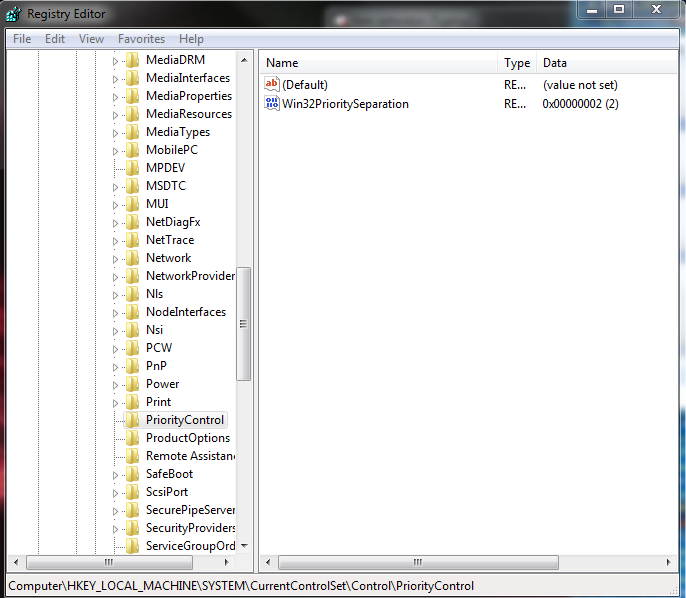686x598 pixels.
Task: Select the SecurePipeServers key
Action: pyautogui.click(x=191, y=511)
